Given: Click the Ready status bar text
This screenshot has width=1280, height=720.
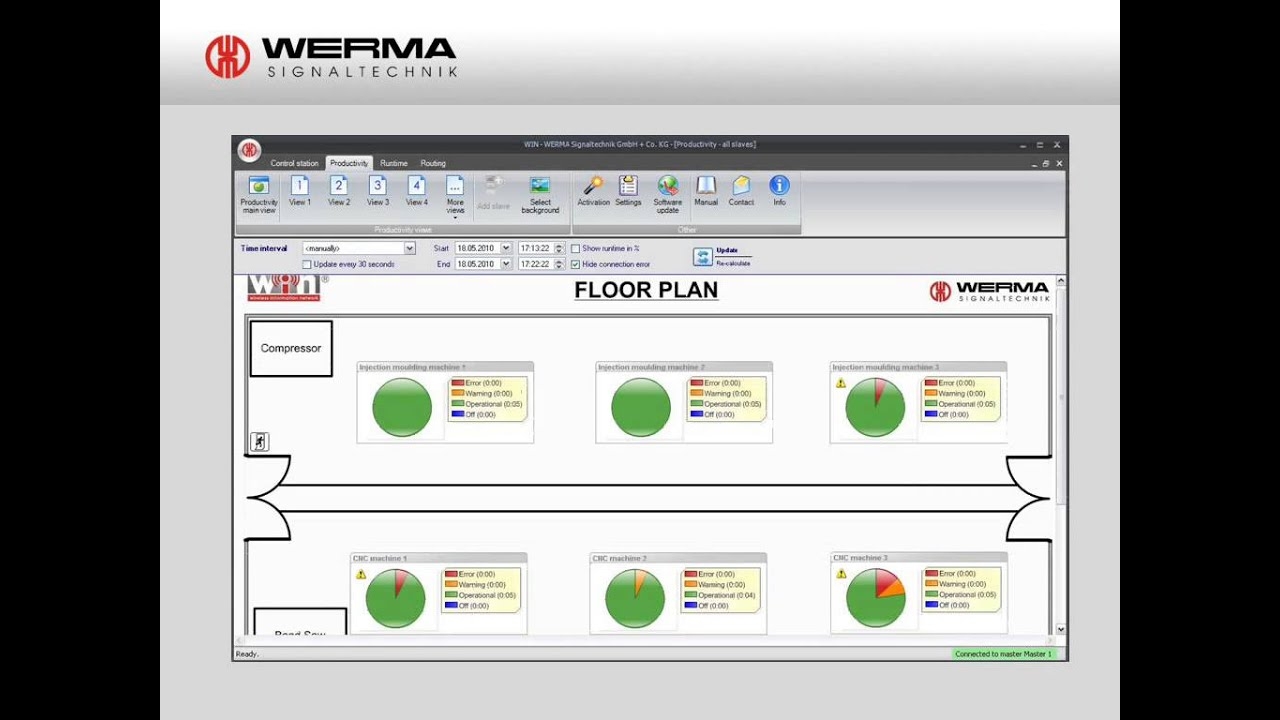Looking at the screenshot, I should click(x=247, y=654).
